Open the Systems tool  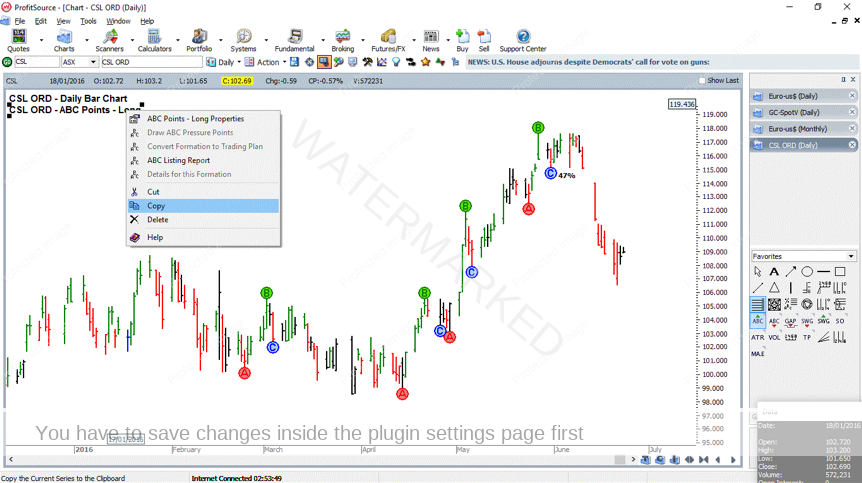(x=244, y=41)
